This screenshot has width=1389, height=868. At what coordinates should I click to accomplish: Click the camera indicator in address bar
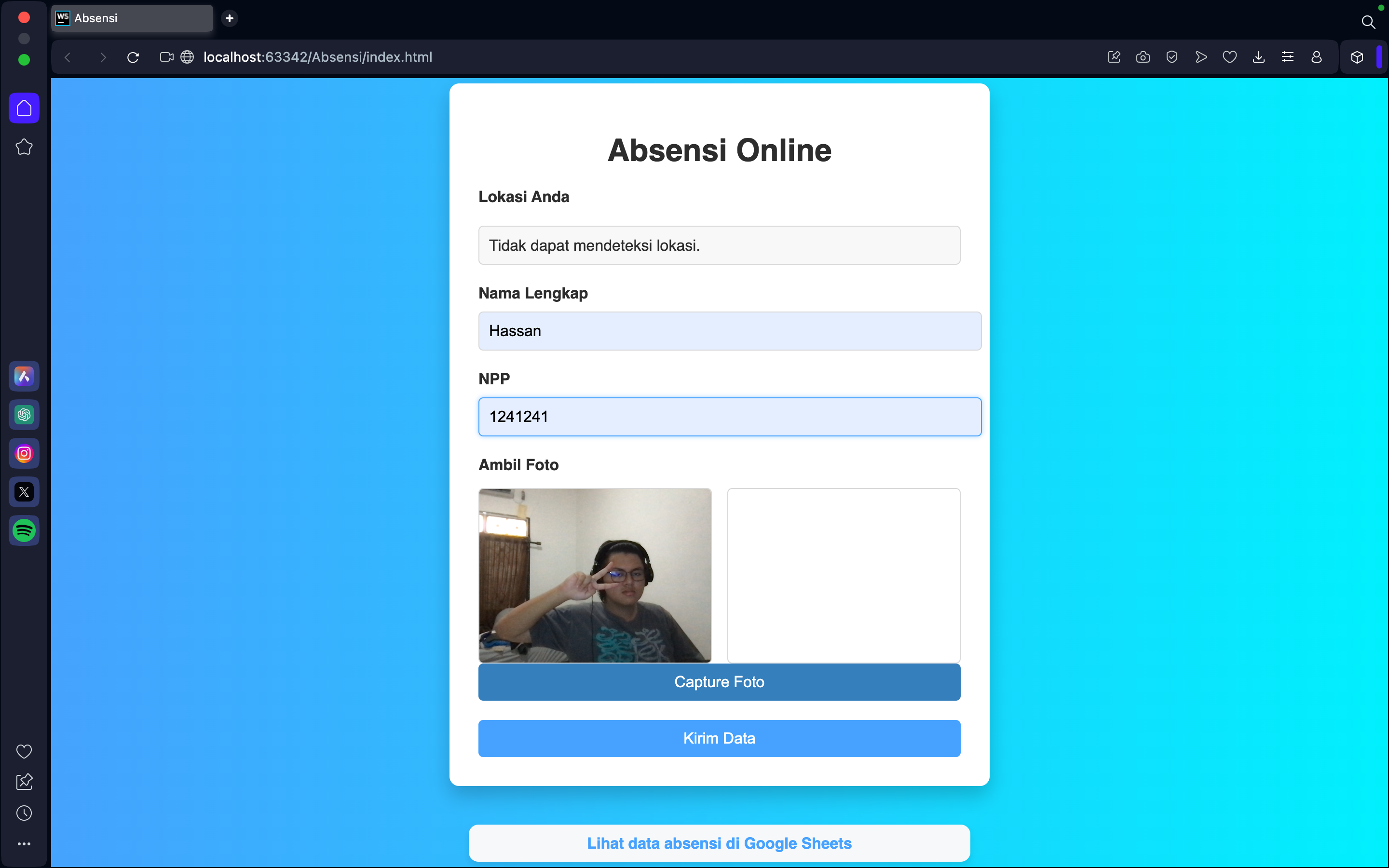point(166,57)
